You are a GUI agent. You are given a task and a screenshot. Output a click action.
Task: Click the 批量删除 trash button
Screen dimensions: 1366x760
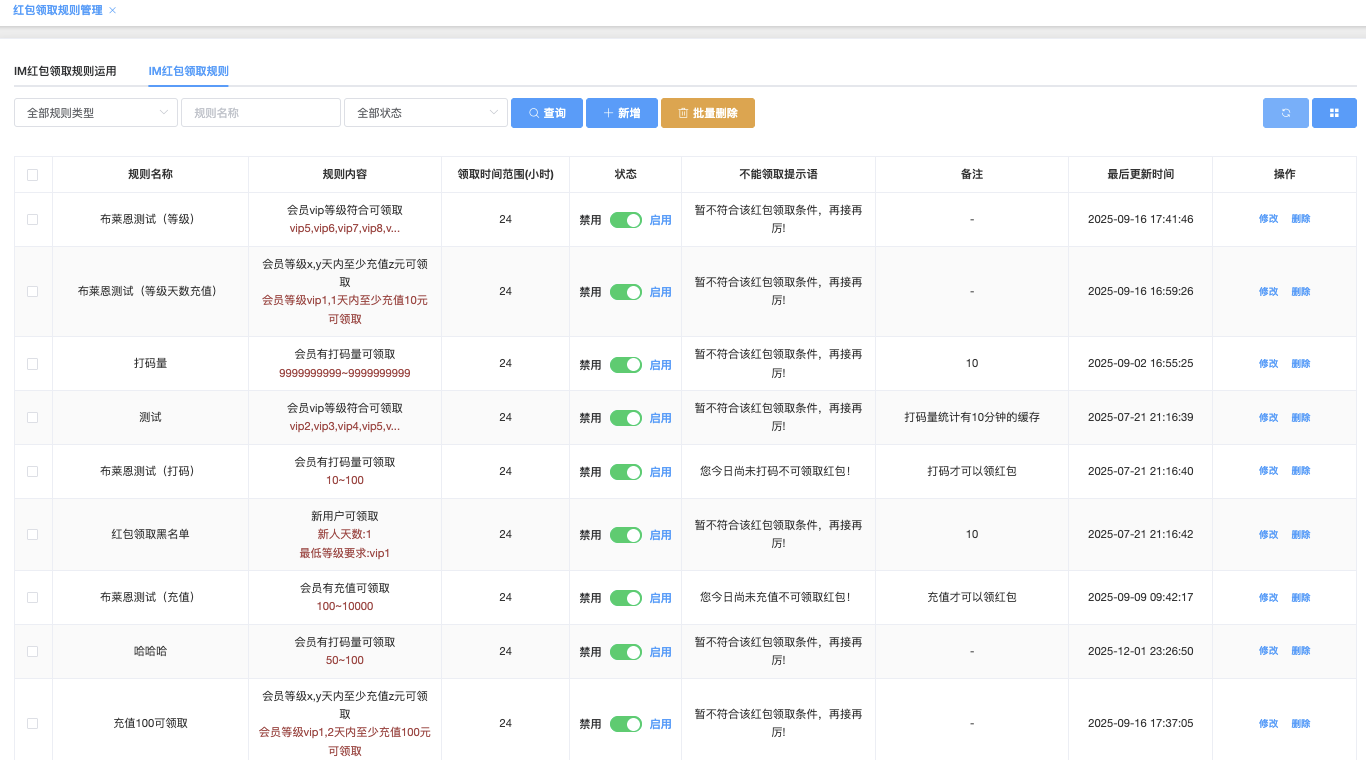tap(707, 113)
